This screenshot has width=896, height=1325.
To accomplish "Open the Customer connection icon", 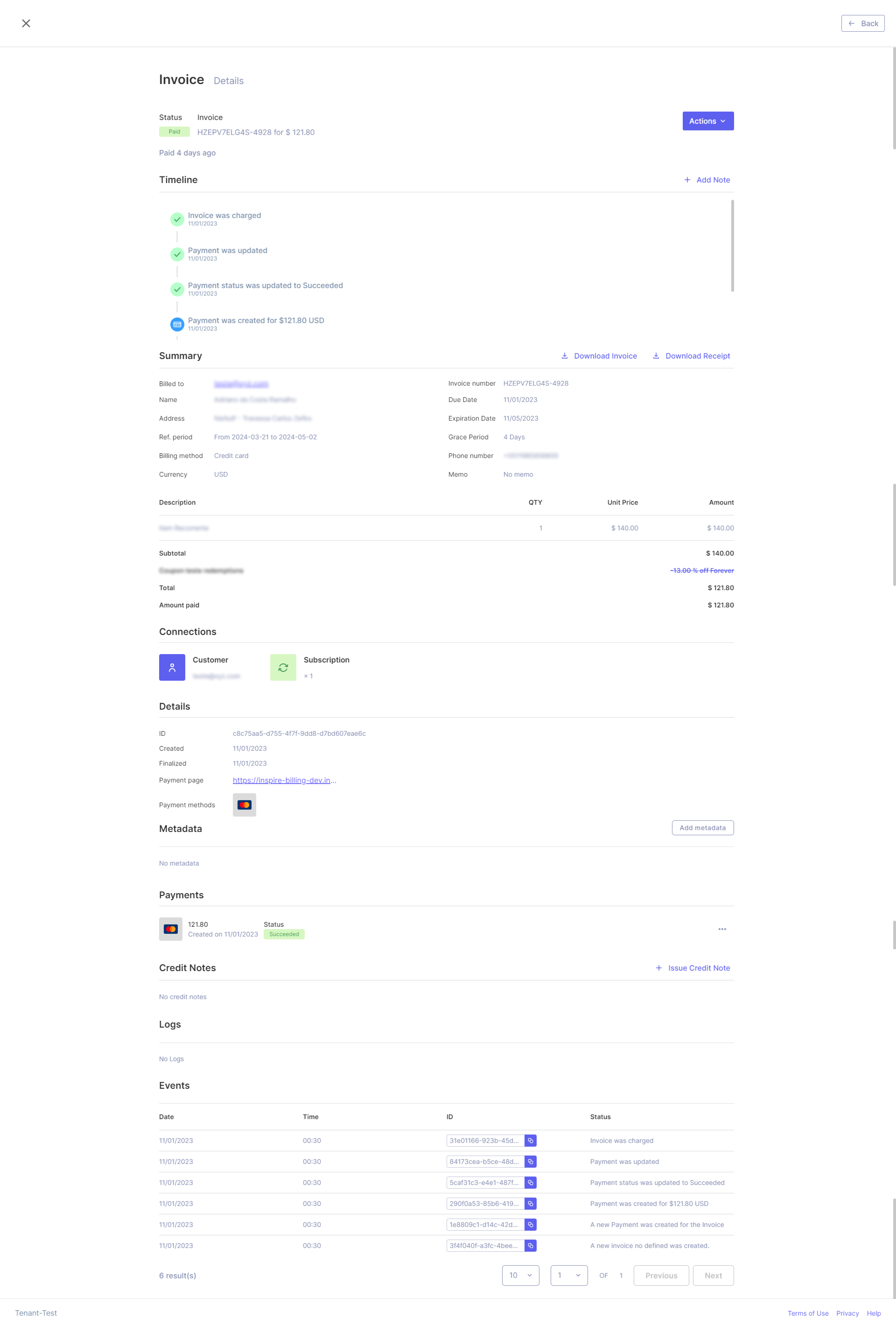I will [172, 667].
